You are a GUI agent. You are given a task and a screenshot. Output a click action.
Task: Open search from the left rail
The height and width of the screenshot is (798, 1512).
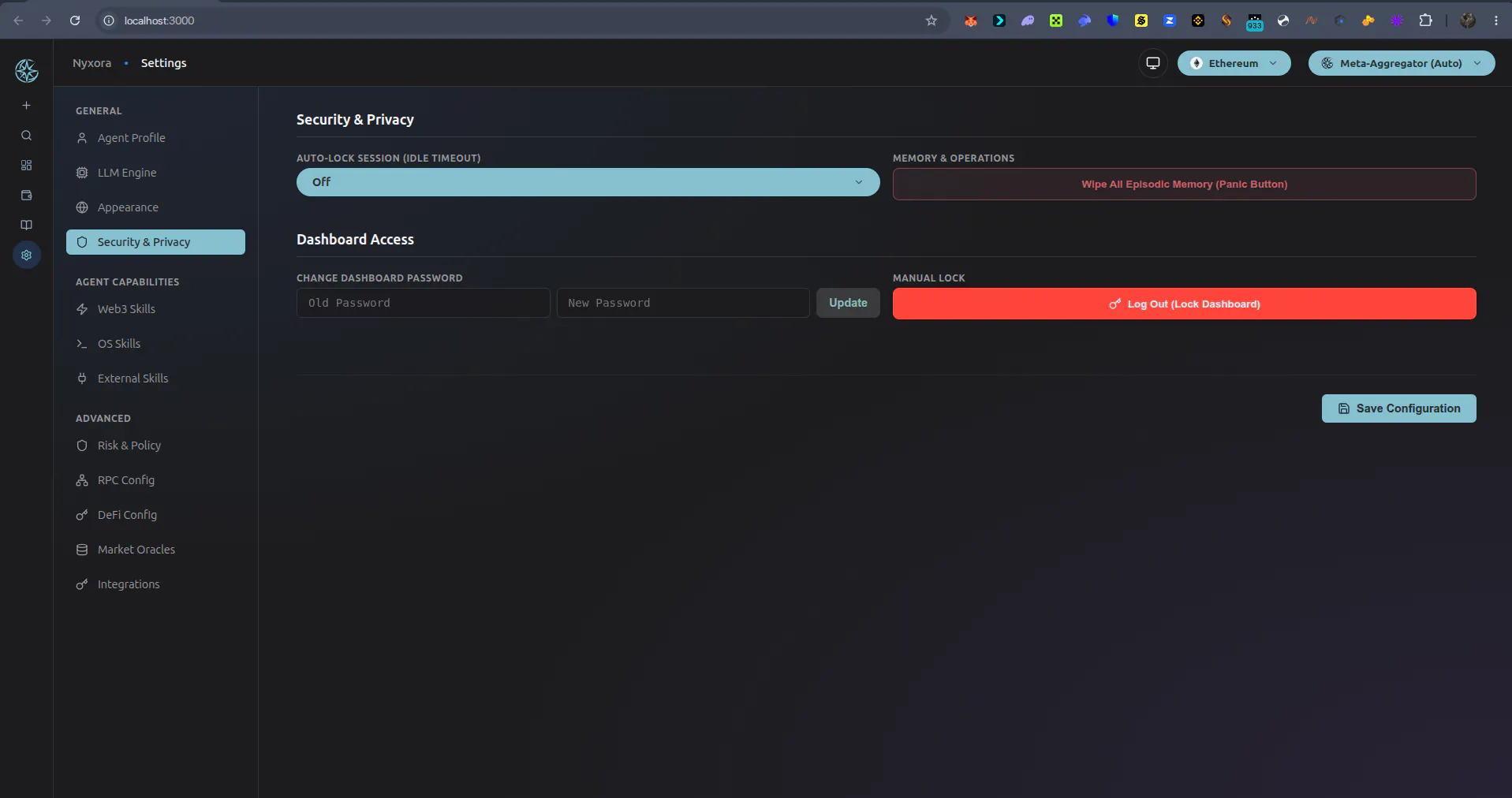26,136
